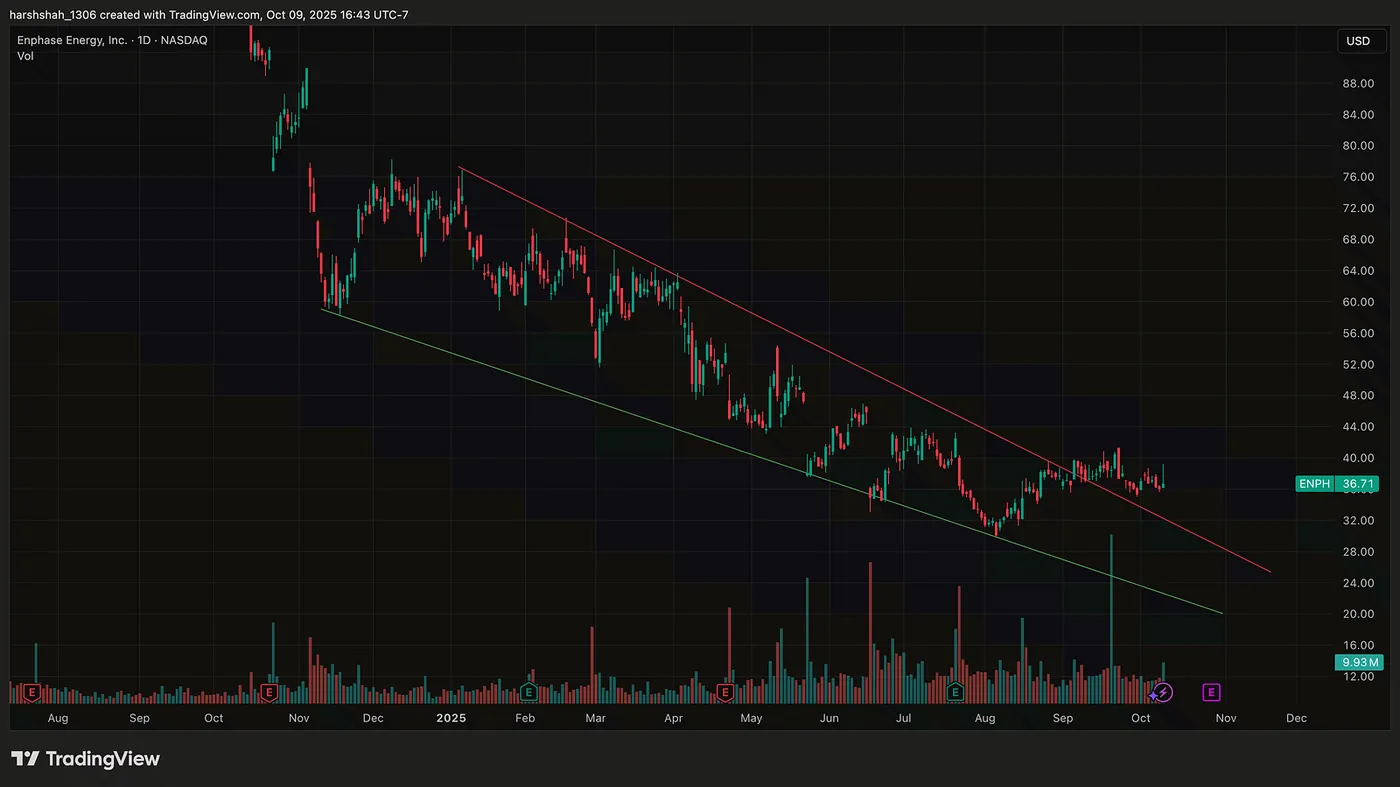This screenshot has height=787, width=1400.
Task: Open the purple upcoming earnings marker
Action: [x=1211, y=692]
